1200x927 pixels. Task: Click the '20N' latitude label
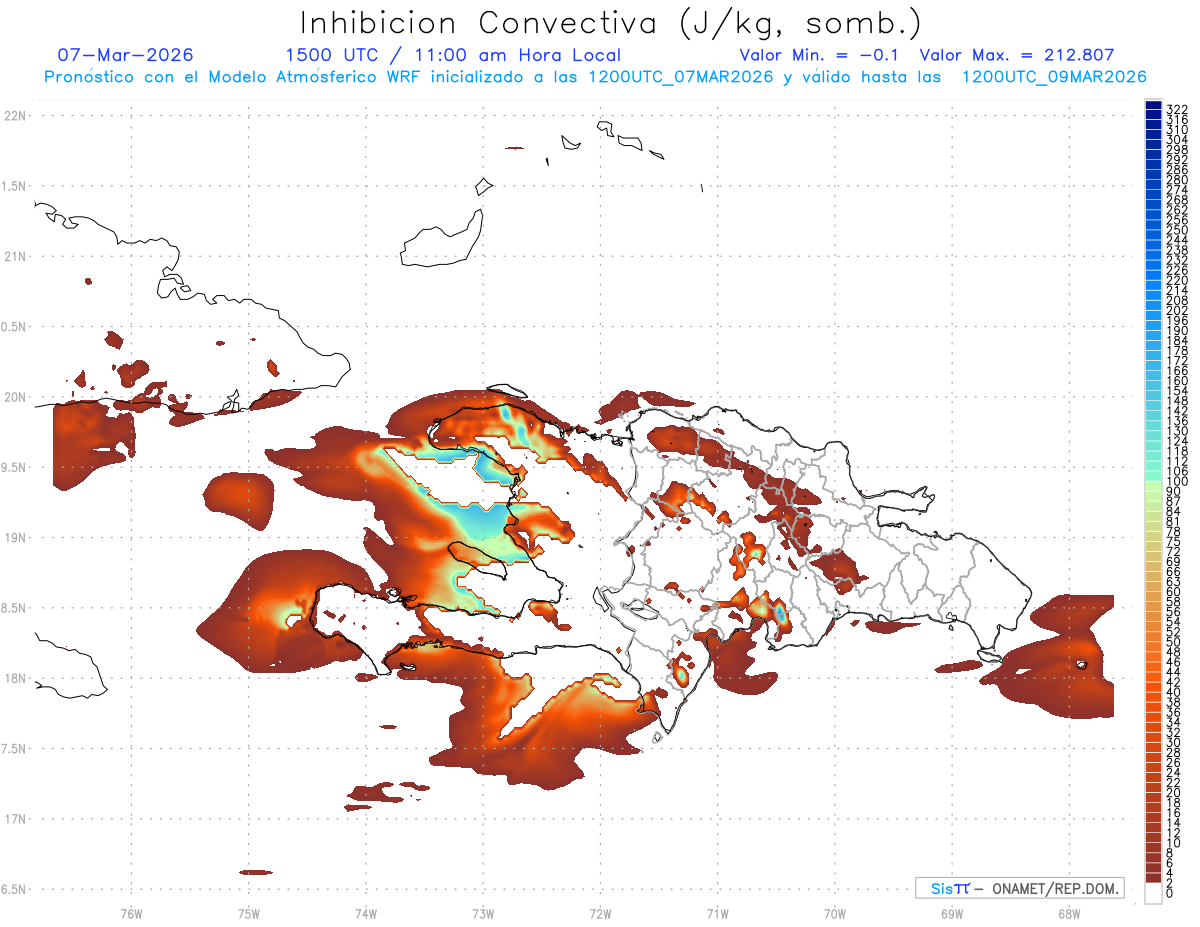(15, 397)
